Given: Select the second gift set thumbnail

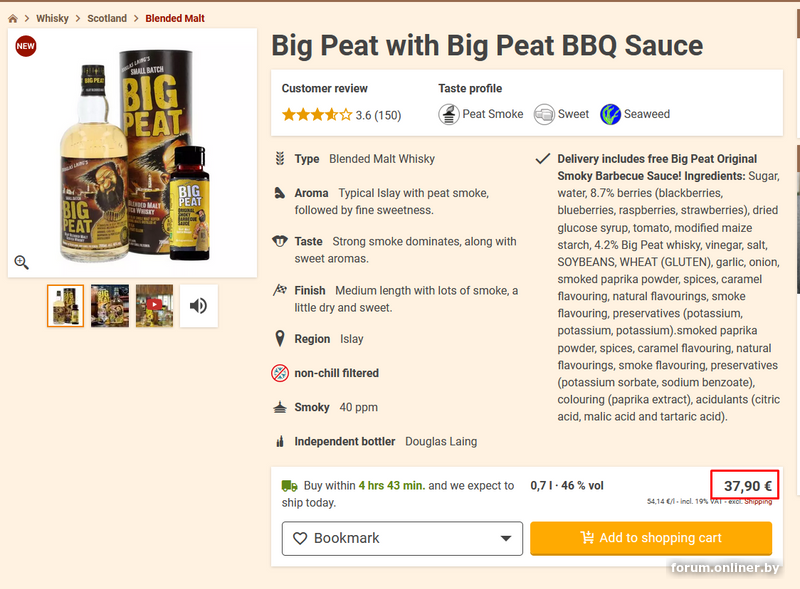Looking at the screenshot, I should point(110,306).
